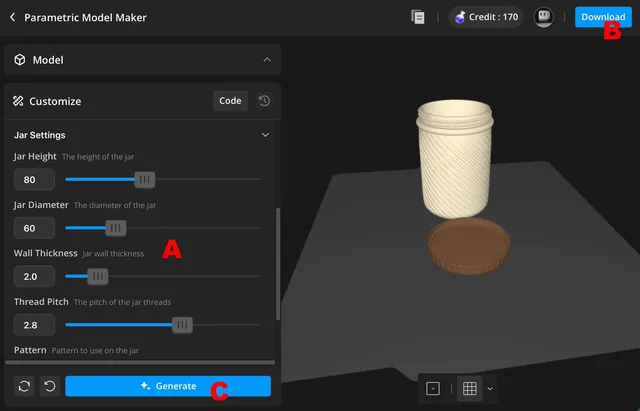Open the user avatar profile menu
This screenshot has height=411, width=640.
[544, 17]
